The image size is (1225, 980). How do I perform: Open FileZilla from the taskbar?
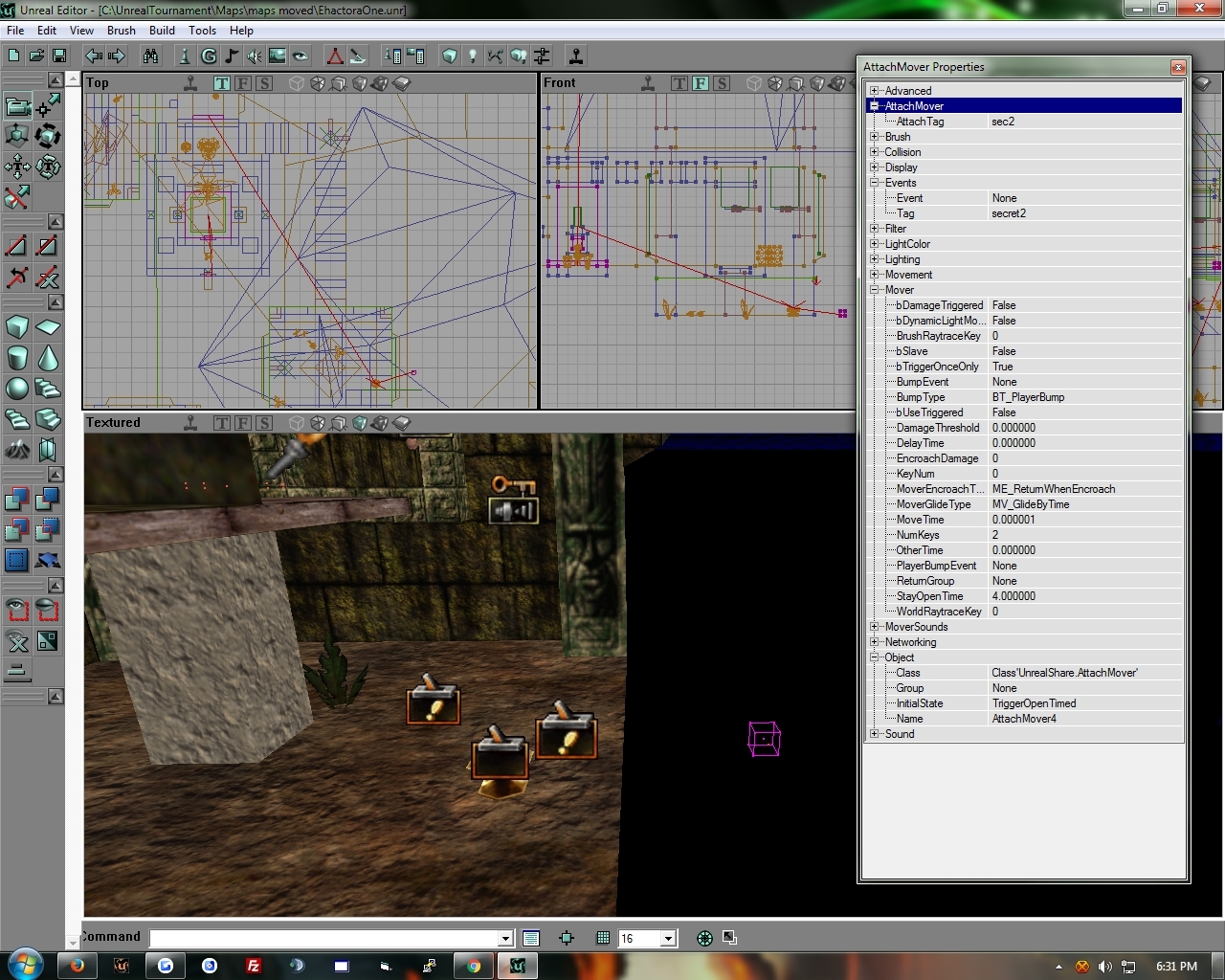coord(254,966)
